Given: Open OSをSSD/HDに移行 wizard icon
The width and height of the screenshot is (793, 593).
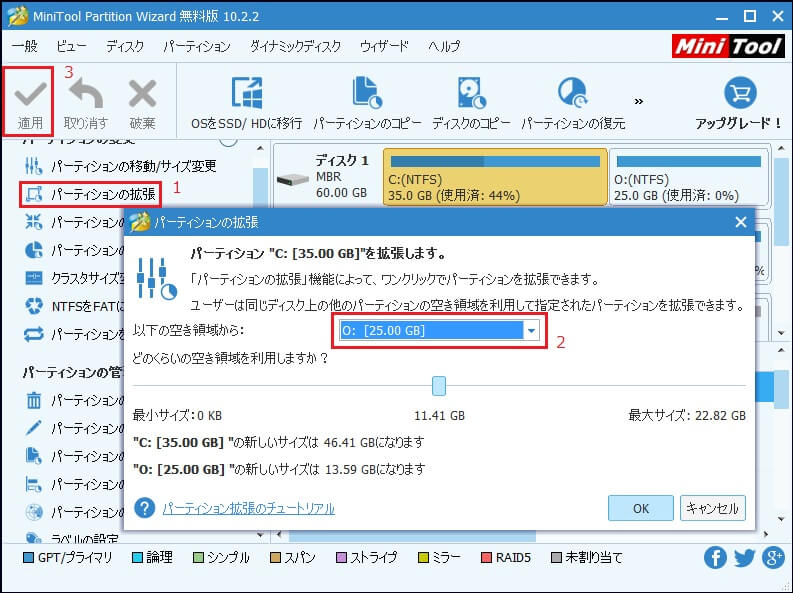Looking at the screenshot, I should pos(246,93).
